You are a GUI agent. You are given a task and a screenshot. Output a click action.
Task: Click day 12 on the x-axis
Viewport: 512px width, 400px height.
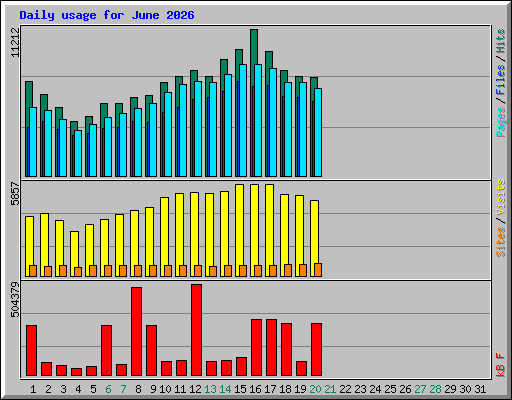(x=195, y=389)
